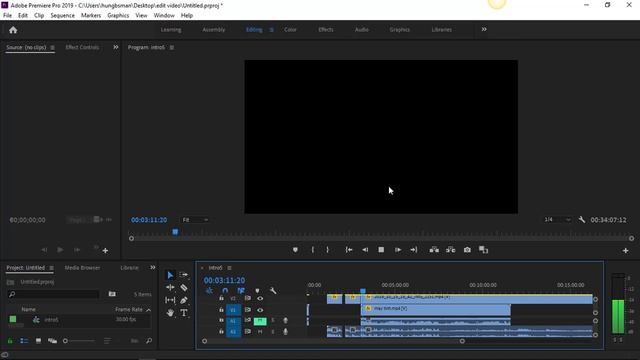The image size is (640, 360).
Task: Expand hidden workspaces chevron
Action: click(484, 29)
